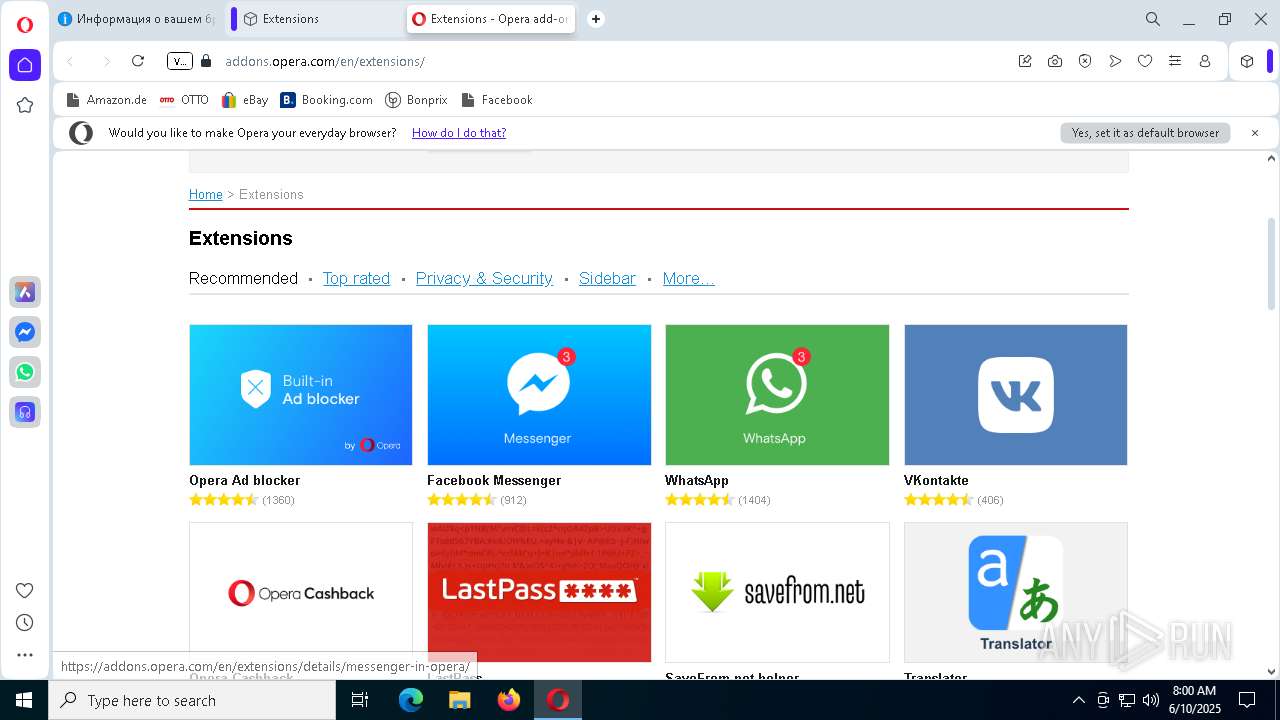Open Privacy & Security category
The image size is (1280, 720).
pyautogui.click(x=484, y=278)
